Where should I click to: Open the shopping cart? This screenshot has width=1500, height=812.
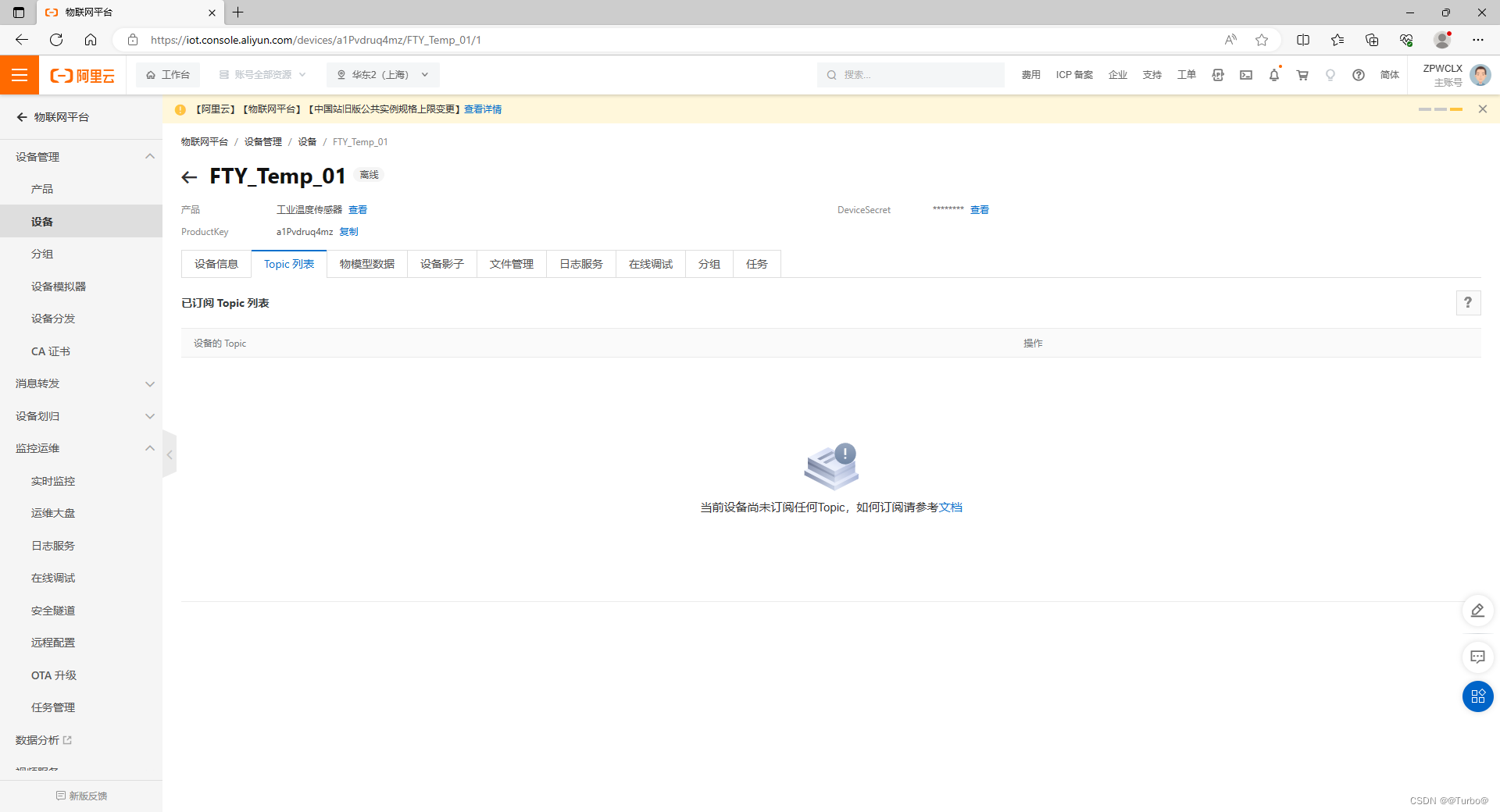coord(1302,75)
